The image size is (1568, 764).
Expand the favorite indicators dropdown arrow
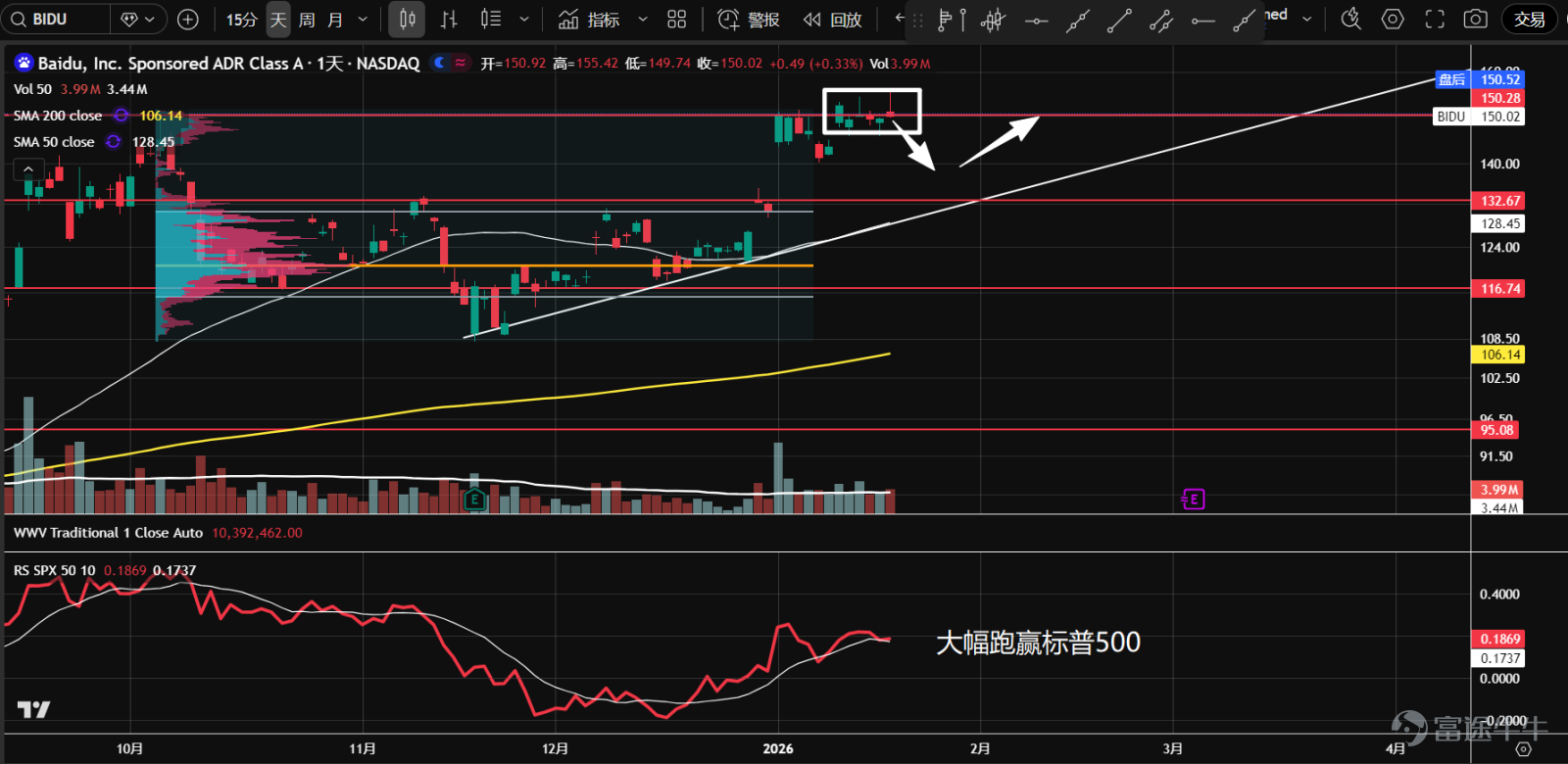[x=643, y=19]
